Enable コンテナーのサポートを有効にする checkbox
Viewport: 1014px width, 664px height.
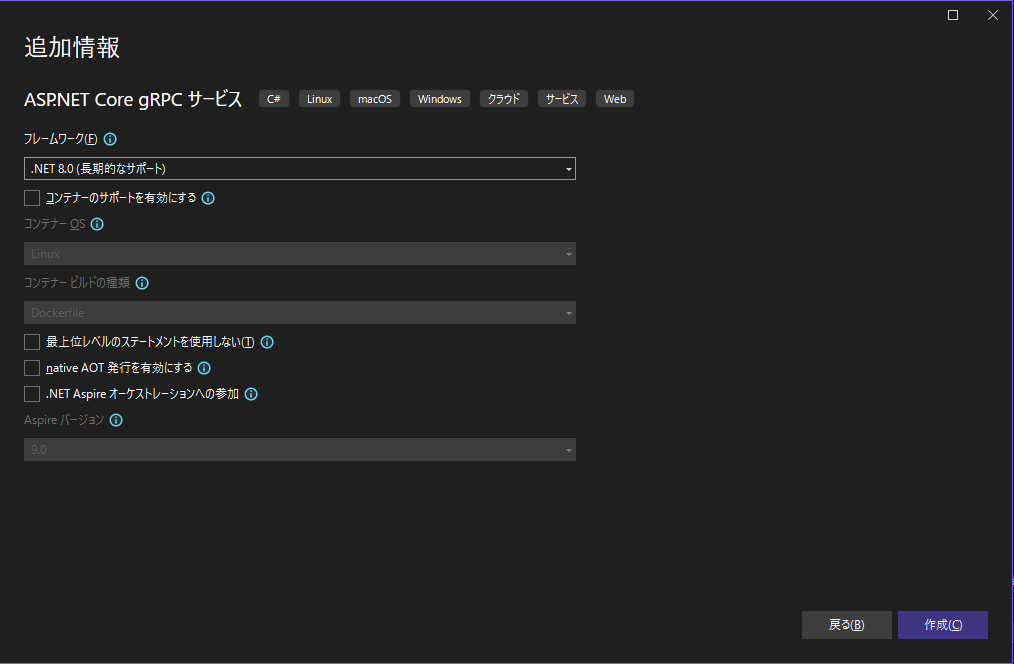(32, 198)
